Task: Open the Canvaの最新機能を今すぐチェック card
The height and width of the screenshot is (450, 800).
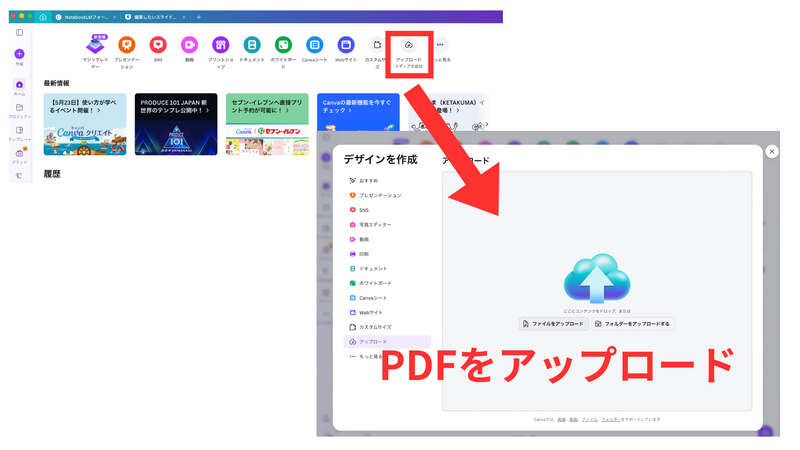Action: pyautogui.click(x=358, y=113)
